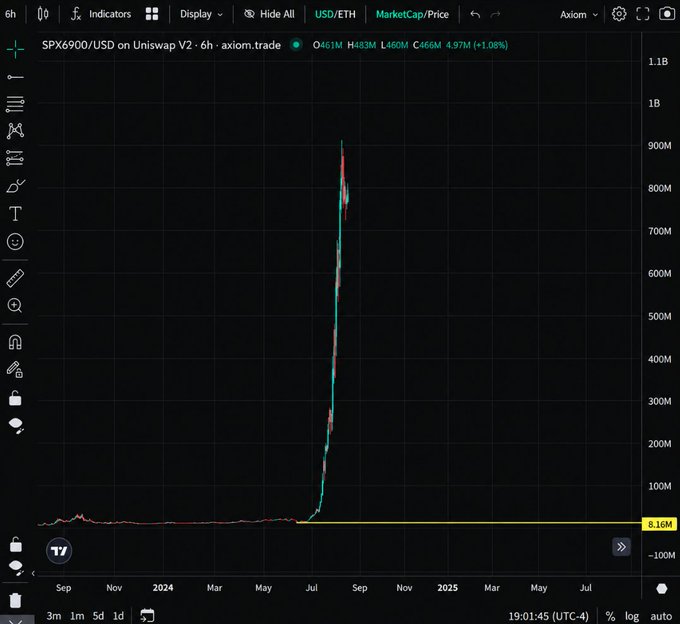Click the TradingView logo button
Screen dimensions: 680x624
coord(59,551)
